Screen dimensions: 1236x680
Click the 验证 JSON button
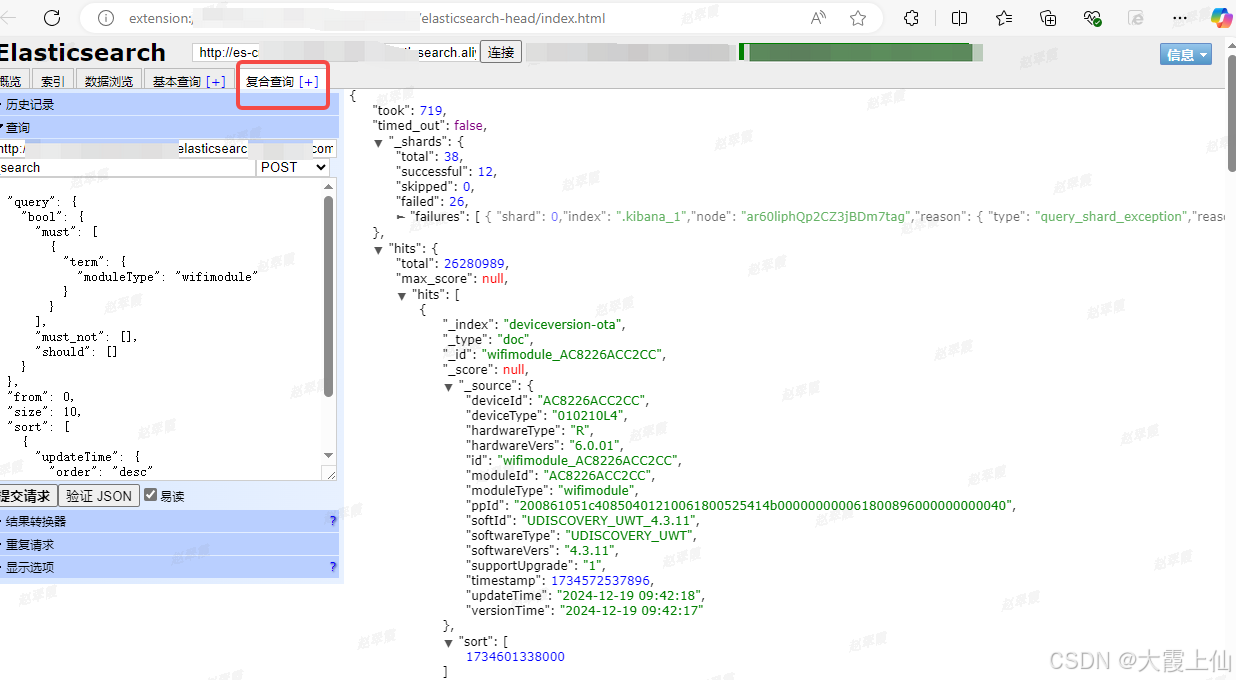pyautogui.click(x=99, y=495)
